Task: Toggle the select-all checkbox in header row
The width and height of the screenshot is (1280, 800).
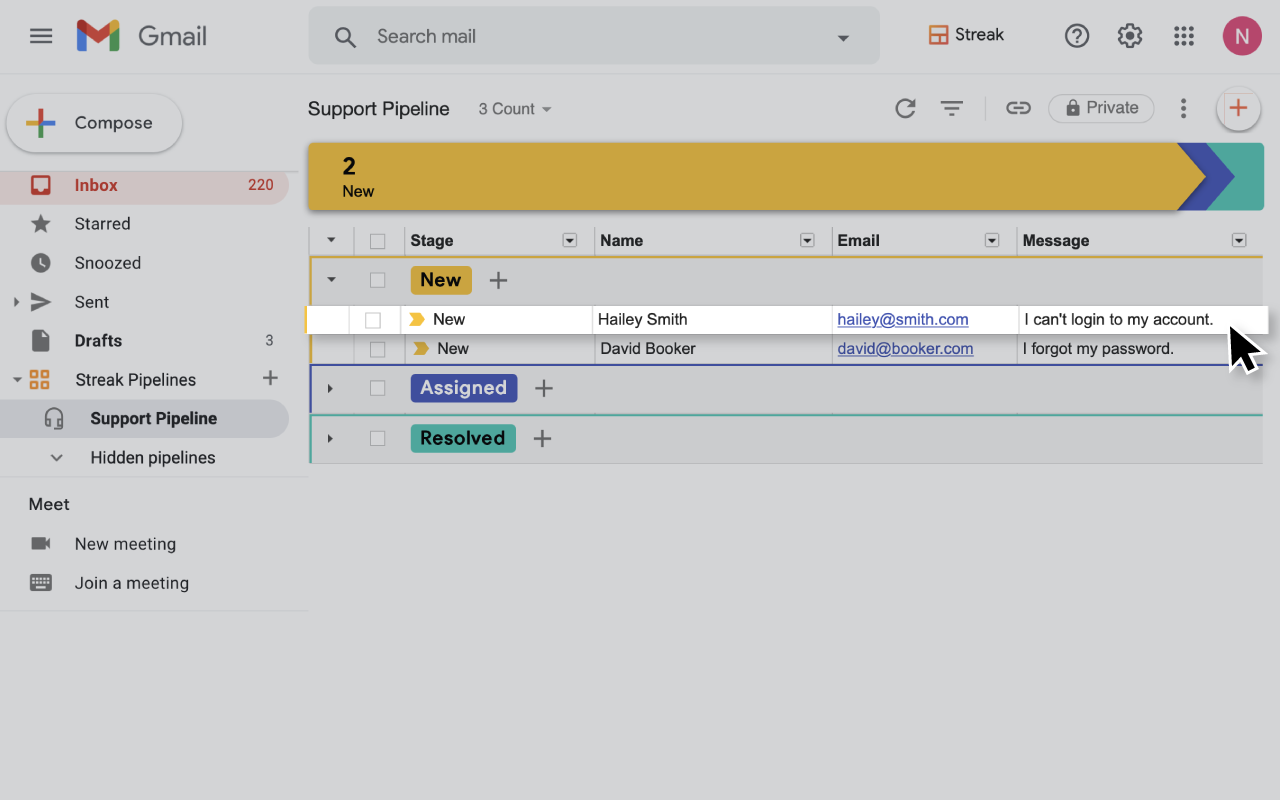Action: click(377, 241)
